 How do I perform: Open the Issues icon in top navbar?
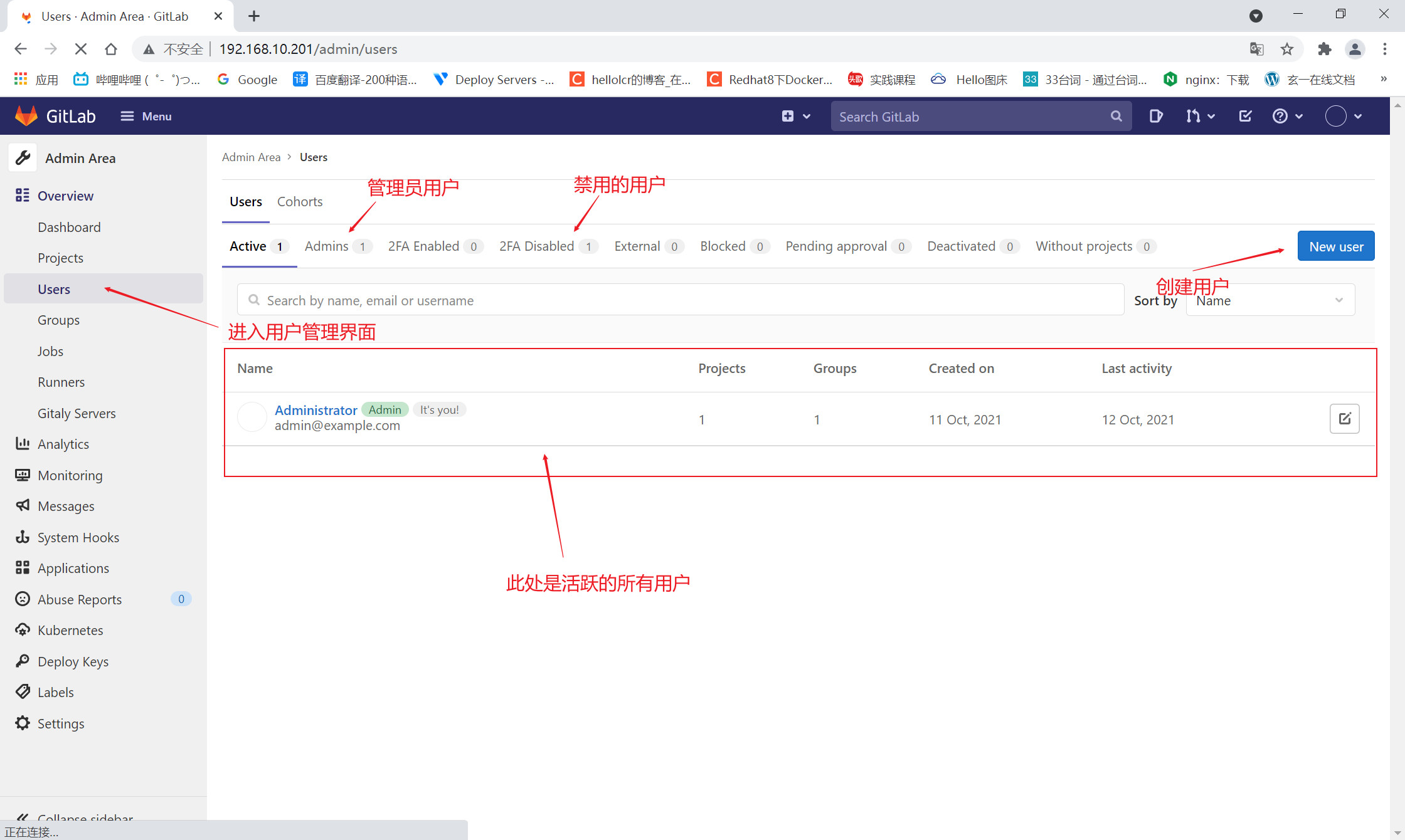pyautogui.click(x=1156, y=116)
